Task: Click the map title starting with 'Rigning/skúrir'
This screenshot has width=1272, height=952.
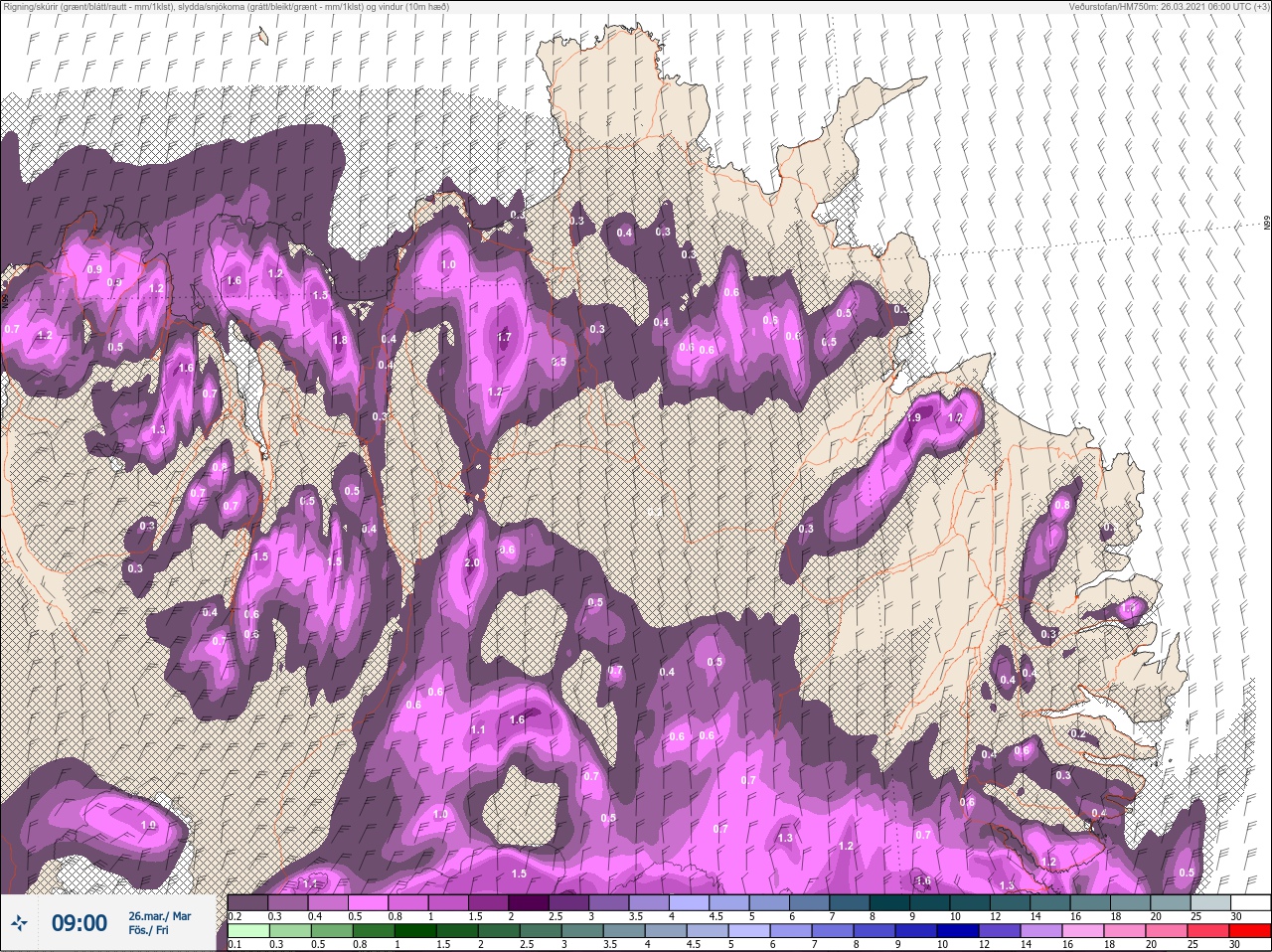Action: (x=226, y=7)
